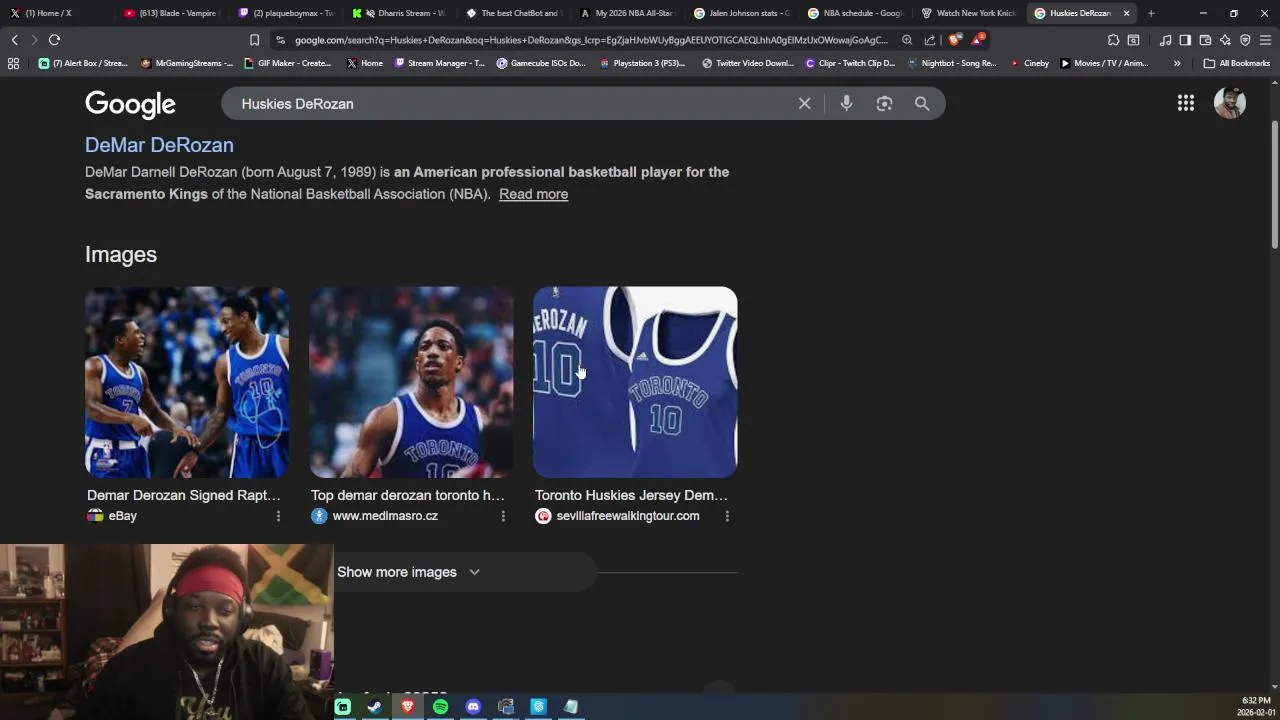Open the Cineby bookmark
Image resolution: width=1280 pixels, height=720 pixels.
[1029, 63]
